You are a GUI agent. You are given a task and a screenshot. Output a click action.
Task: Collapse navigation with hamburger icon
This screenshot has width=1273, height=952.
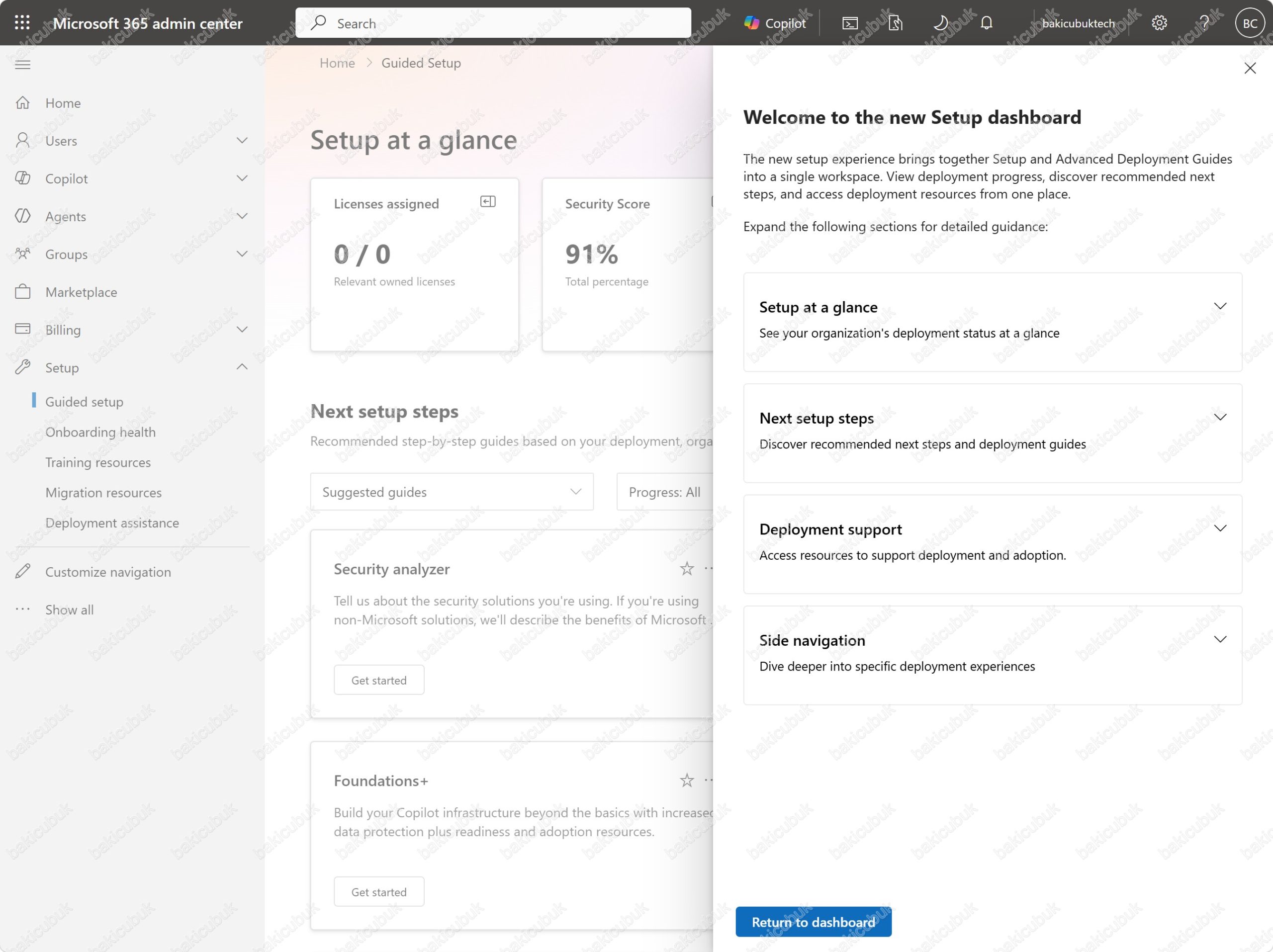22,65
